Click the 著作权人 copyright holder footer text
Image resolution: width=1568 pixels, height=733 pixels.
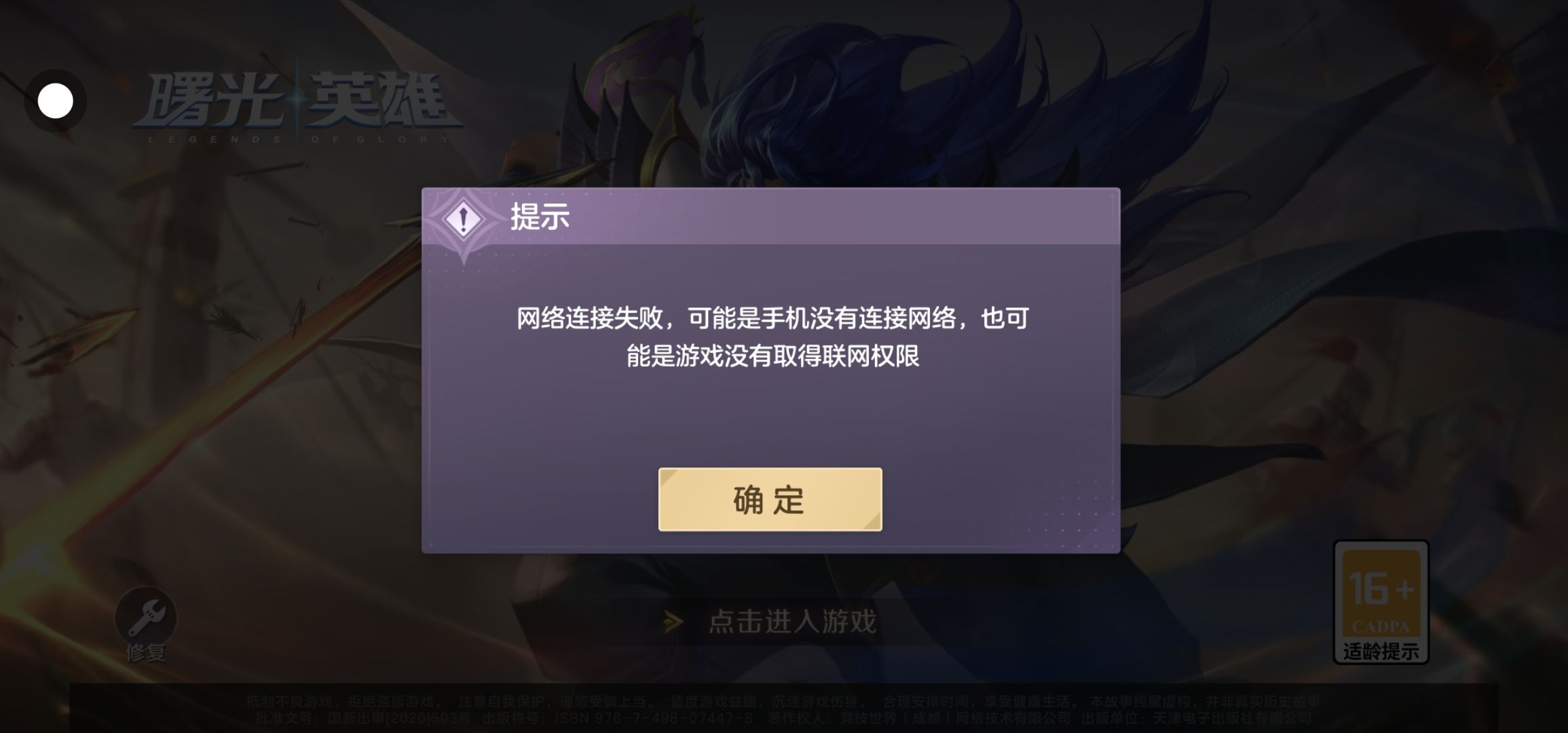click(x=919, y=717)
